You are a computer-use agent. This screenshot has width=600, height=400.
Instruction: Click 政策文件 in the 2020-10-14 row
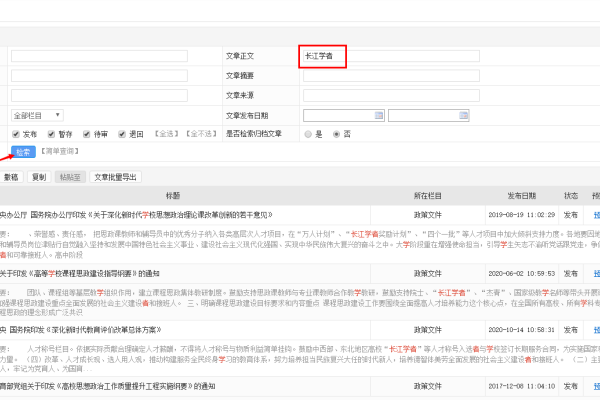coord(427,330)
